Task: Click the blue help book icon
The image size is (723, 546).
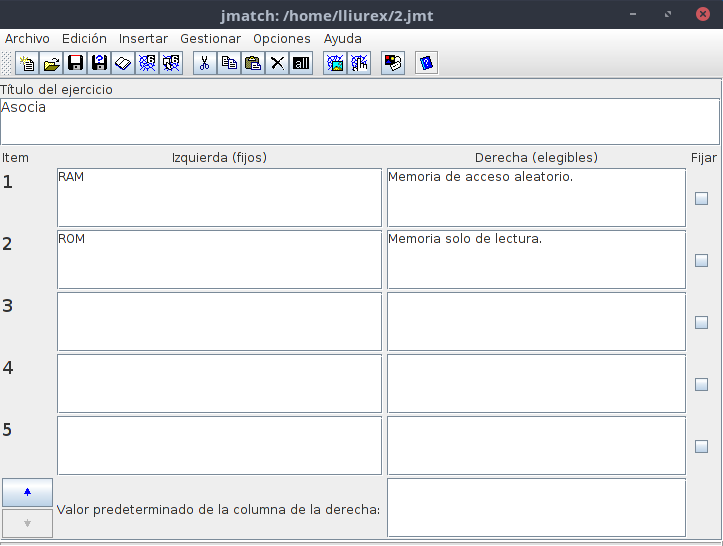Action: tap(427, 63)
